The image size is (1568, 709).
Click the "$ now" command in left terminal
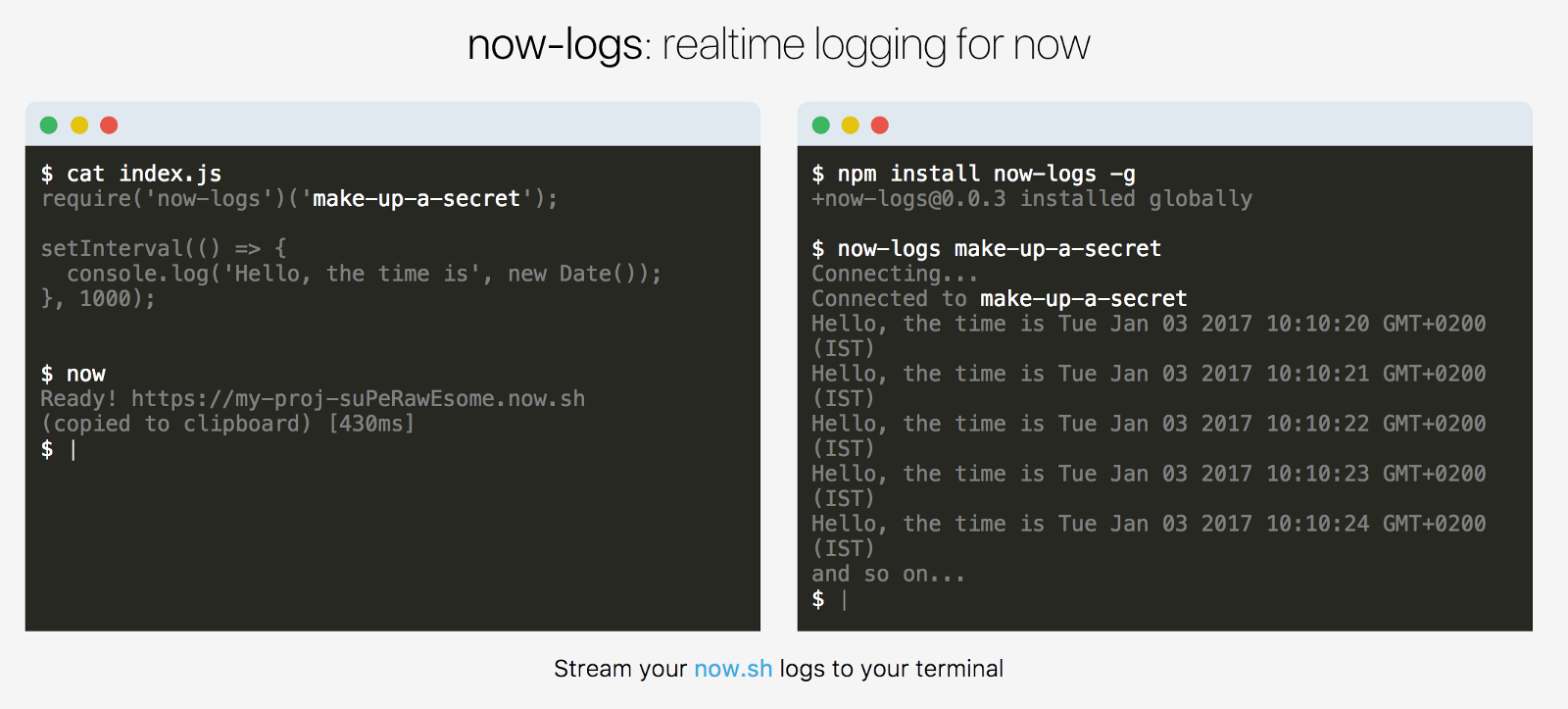tap(73, 374)
